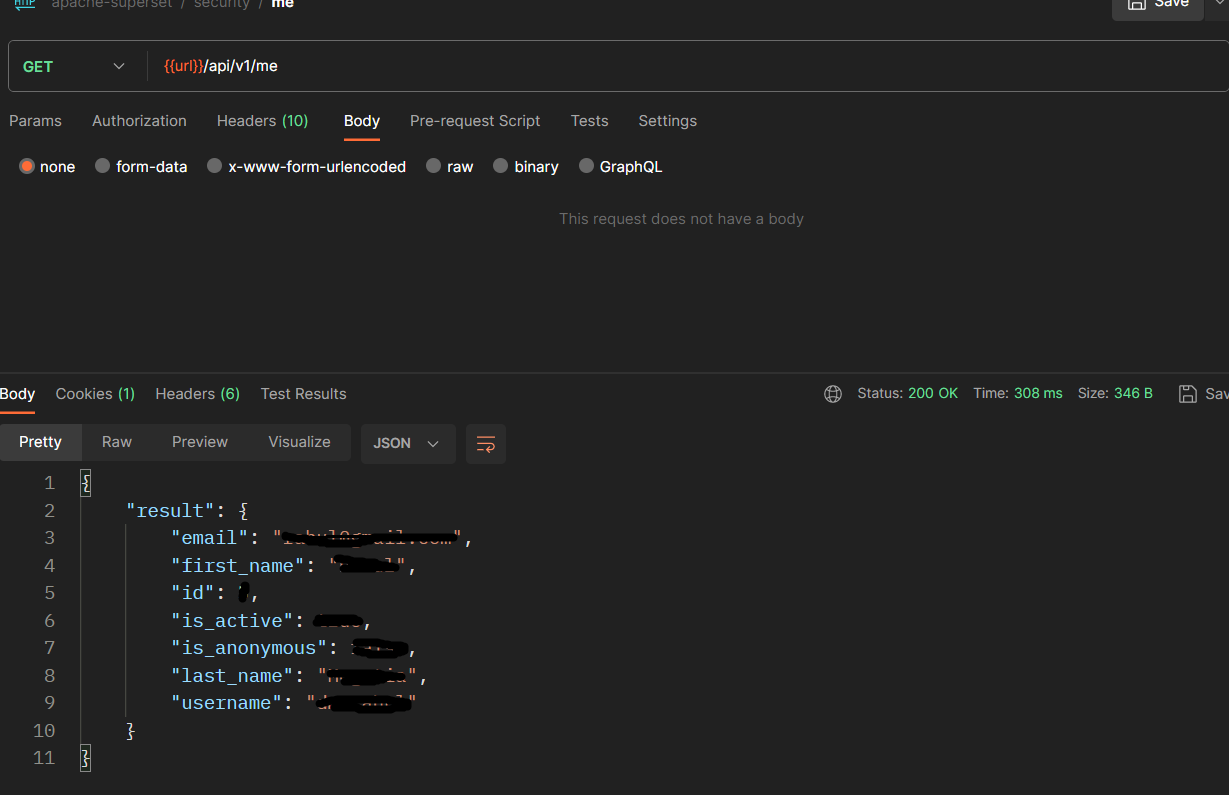Click the Time: 308 ms text
The height and width of the screenshot is (795, 1229).
coord(1018,394)
